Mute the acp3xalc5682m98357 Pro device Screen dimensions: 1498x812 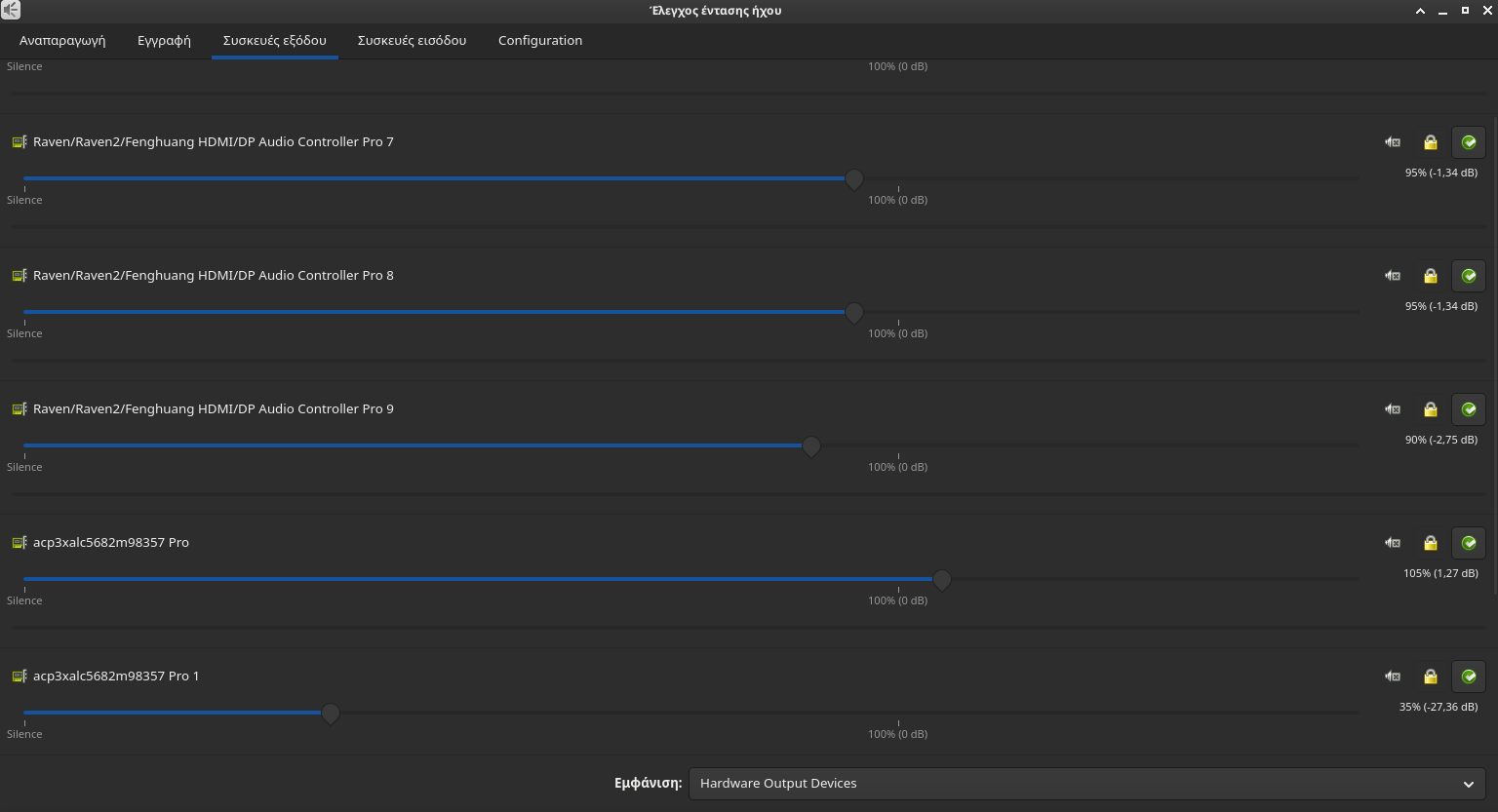(x=1393, y=543)
